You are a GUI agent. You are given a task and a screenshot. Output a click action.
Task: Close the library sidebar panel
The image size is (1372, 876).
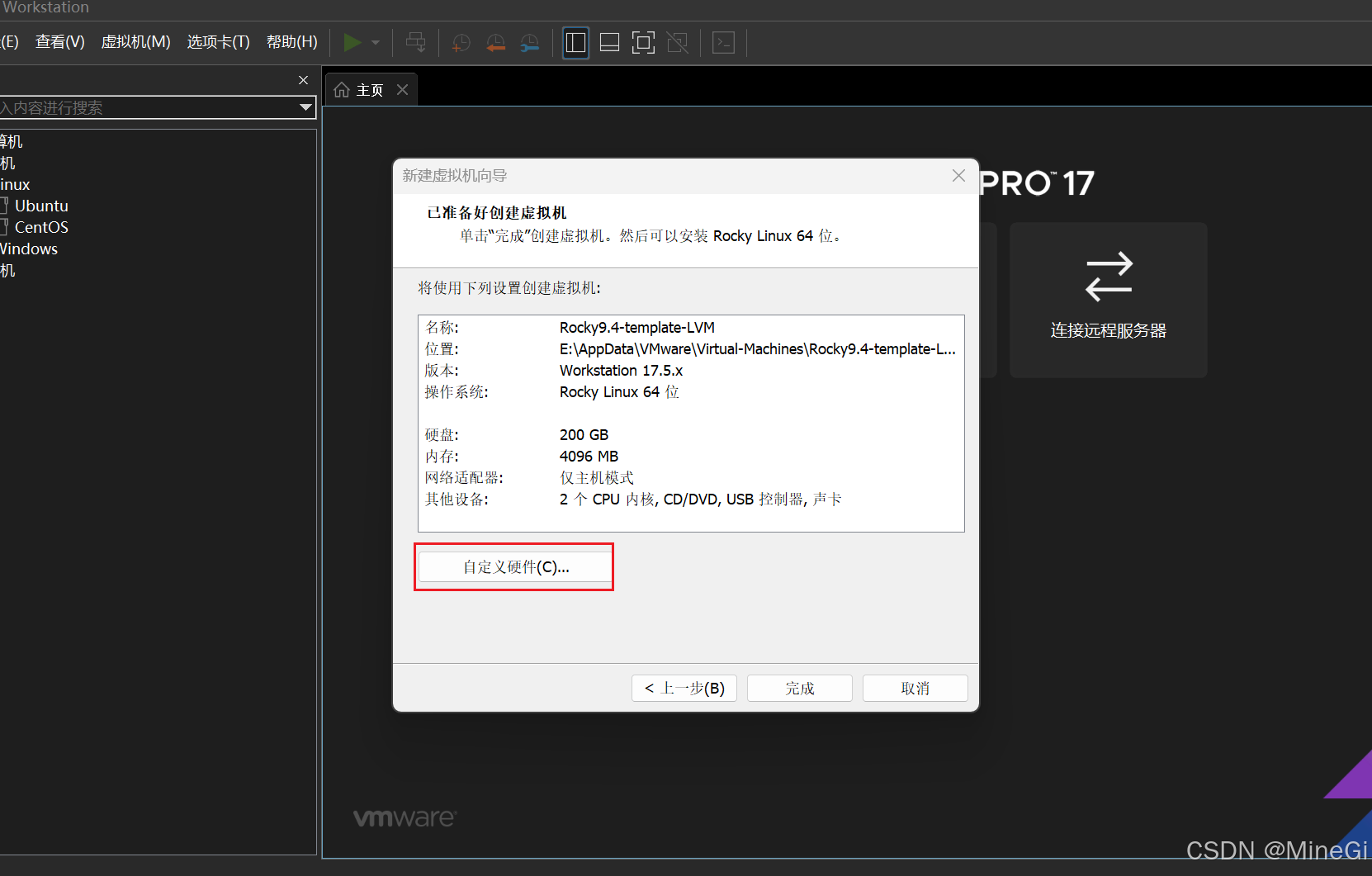tap(303, 80)
